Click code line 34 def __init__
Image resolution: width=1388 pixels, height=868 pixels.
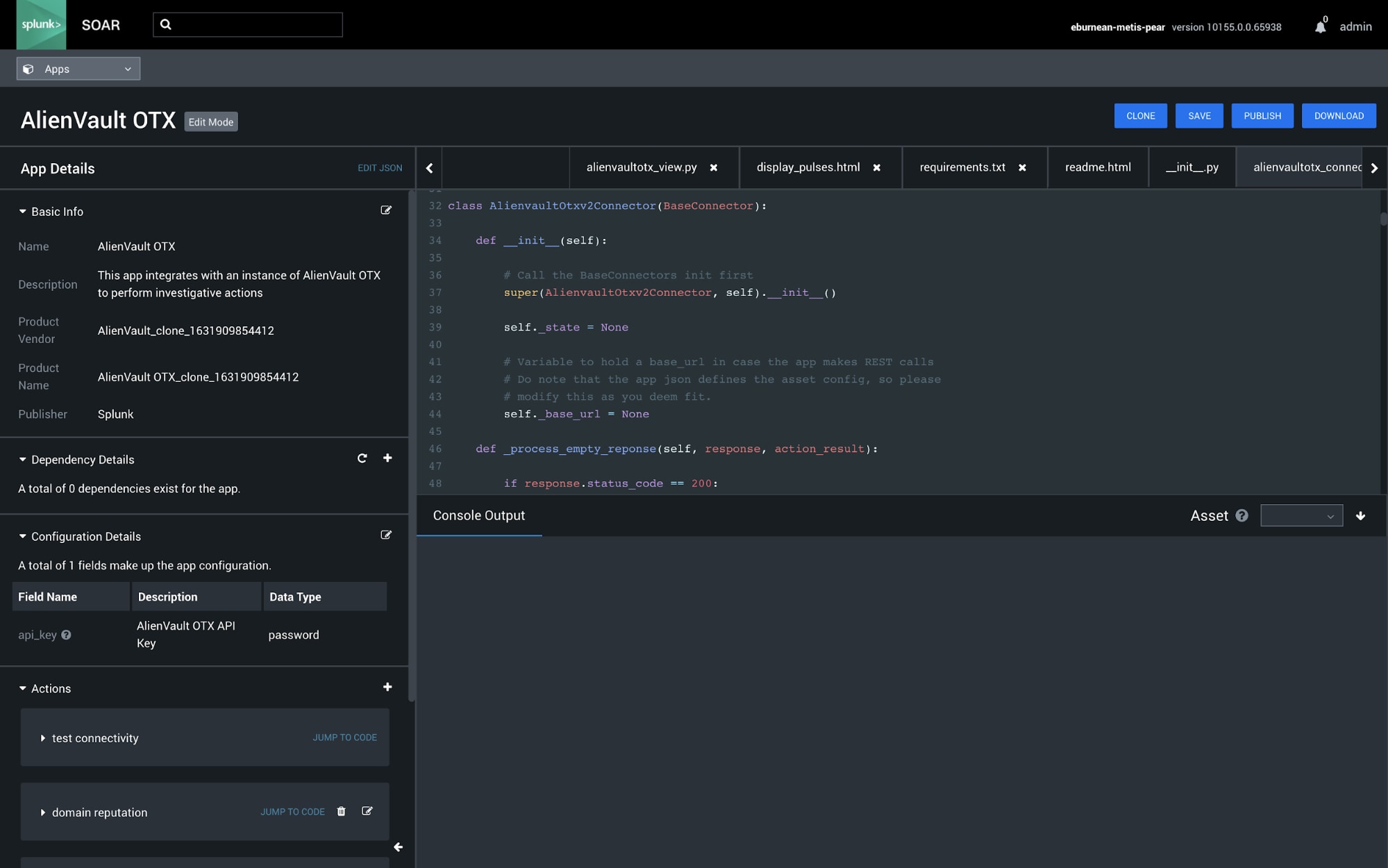click(x=541, y=240)
